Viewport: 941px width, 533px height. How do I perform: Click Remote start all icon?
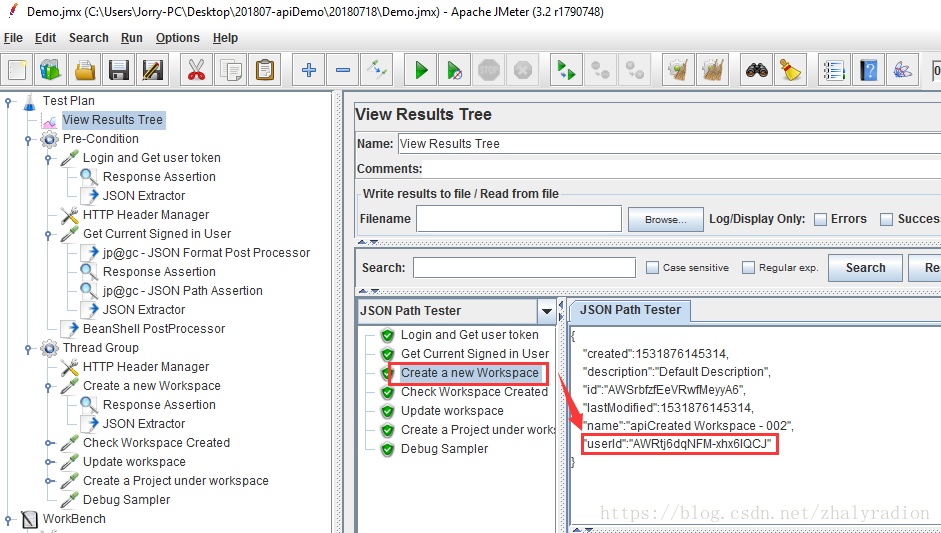coord(567,70)
